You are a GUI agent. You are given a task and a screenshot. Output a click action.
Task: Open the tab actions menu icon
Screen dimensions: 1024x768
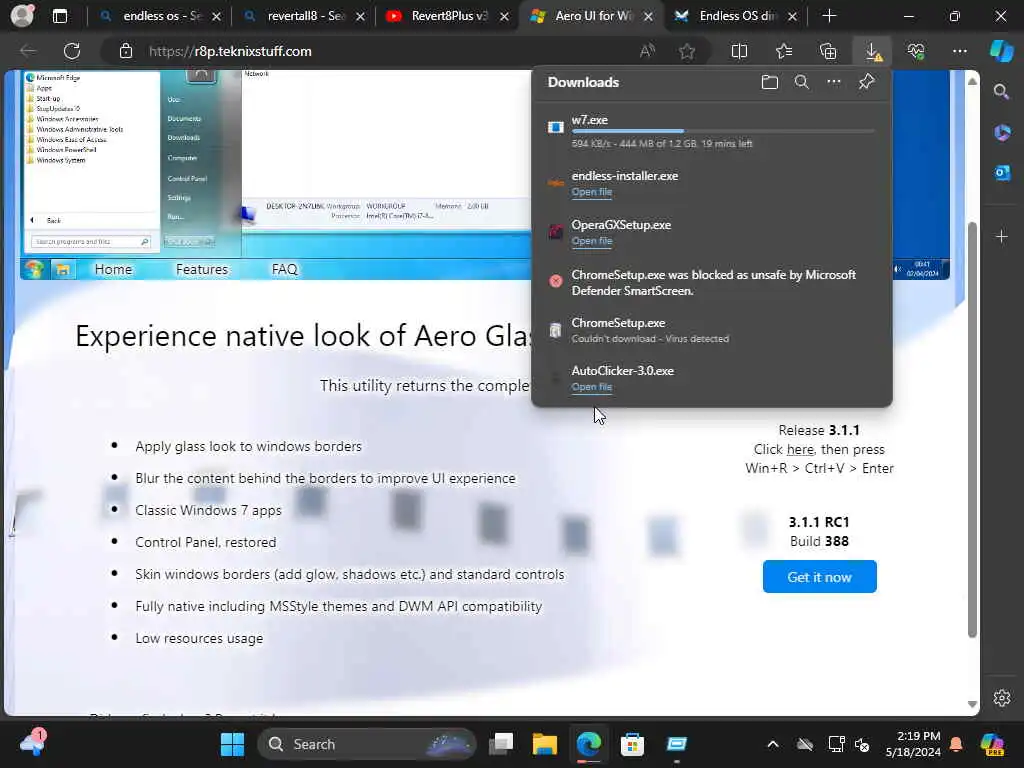[x=59, y=16]
